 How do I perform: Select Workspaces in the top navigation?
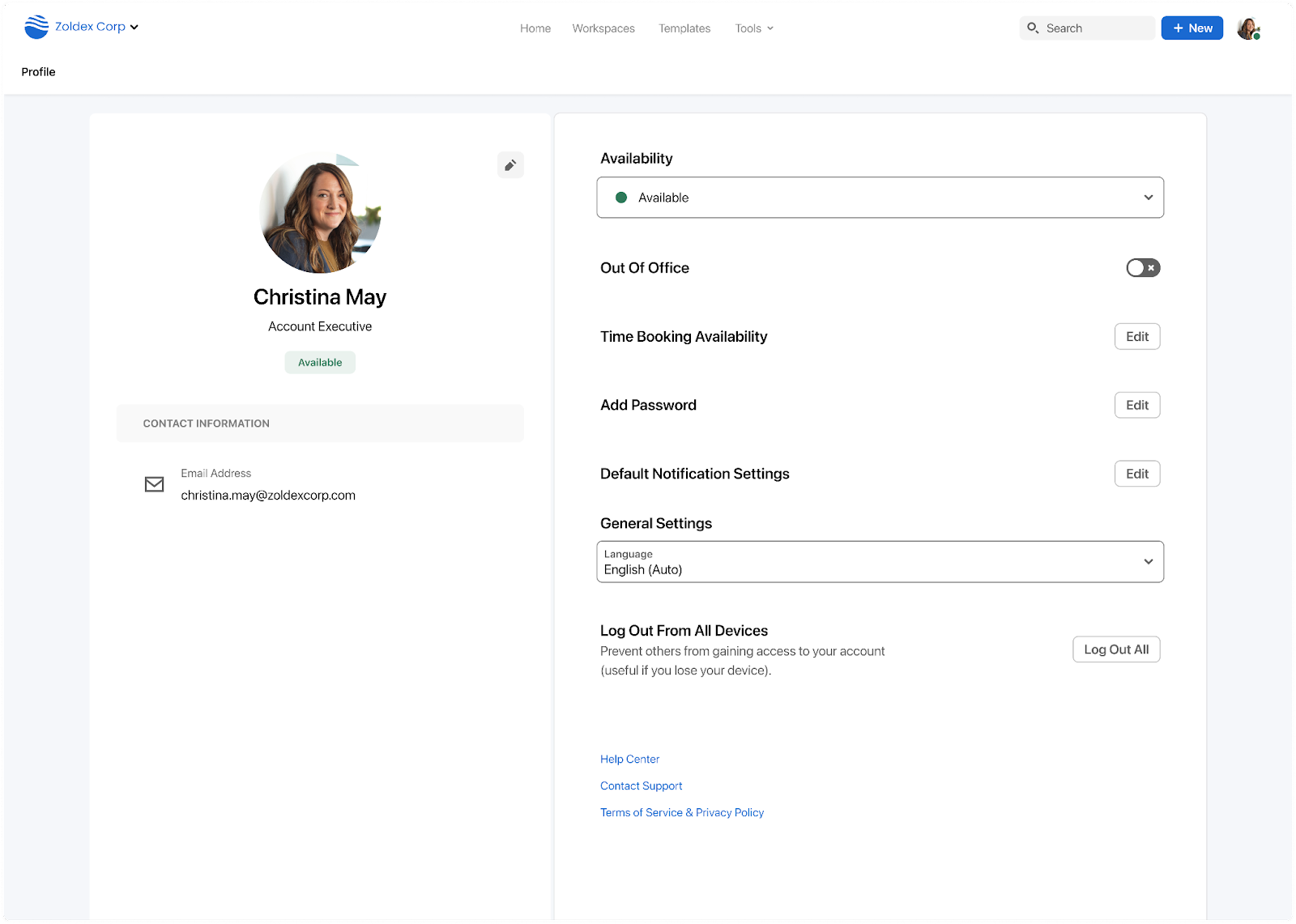click(603, 28)
